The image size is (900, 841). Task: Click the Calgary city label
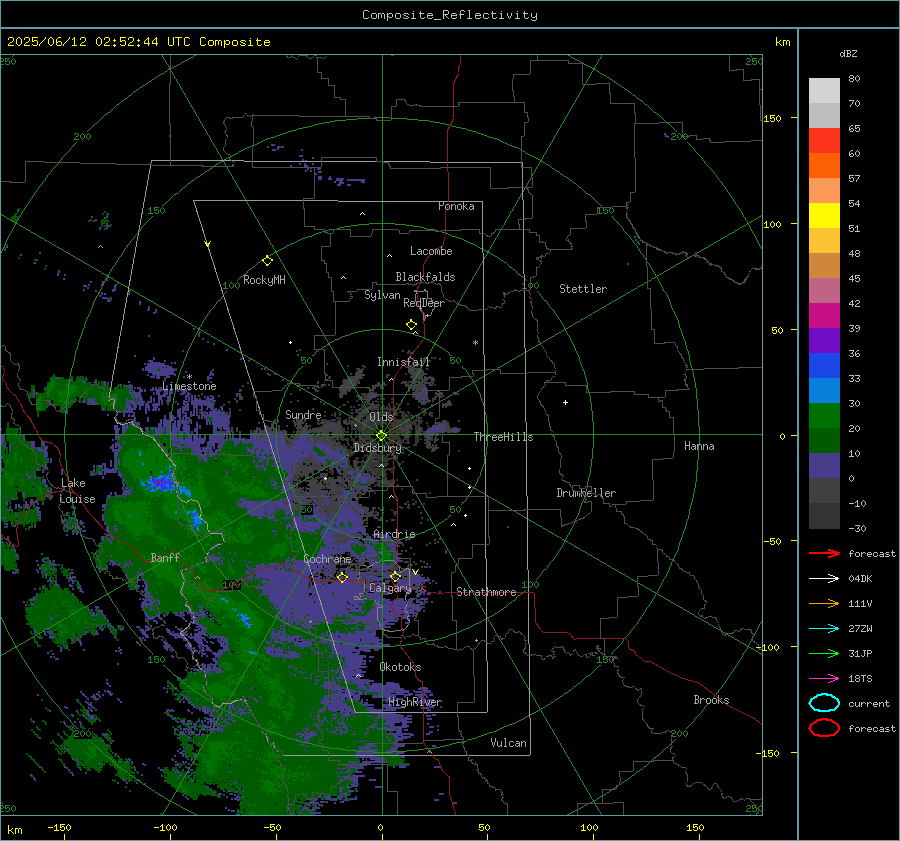(390, 588)
